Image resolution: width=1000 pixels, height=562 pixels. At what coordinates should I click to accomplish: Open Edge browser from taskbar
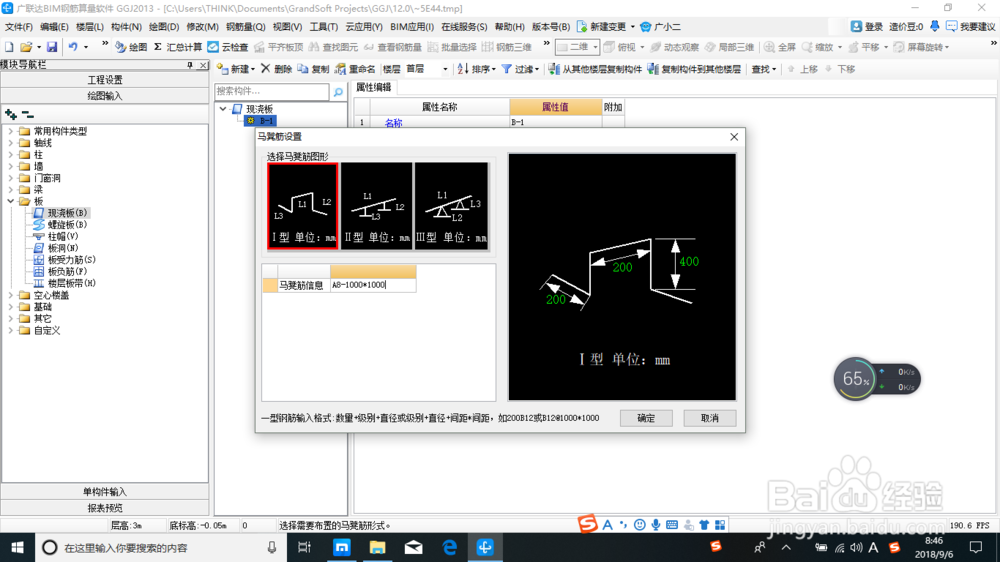450,547
